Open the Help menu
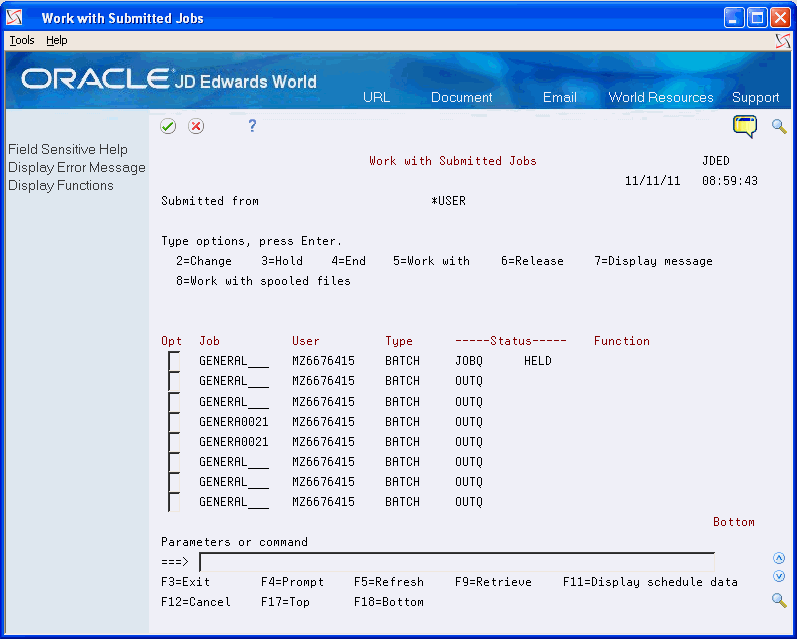797x639 pixels. point(56,40)
